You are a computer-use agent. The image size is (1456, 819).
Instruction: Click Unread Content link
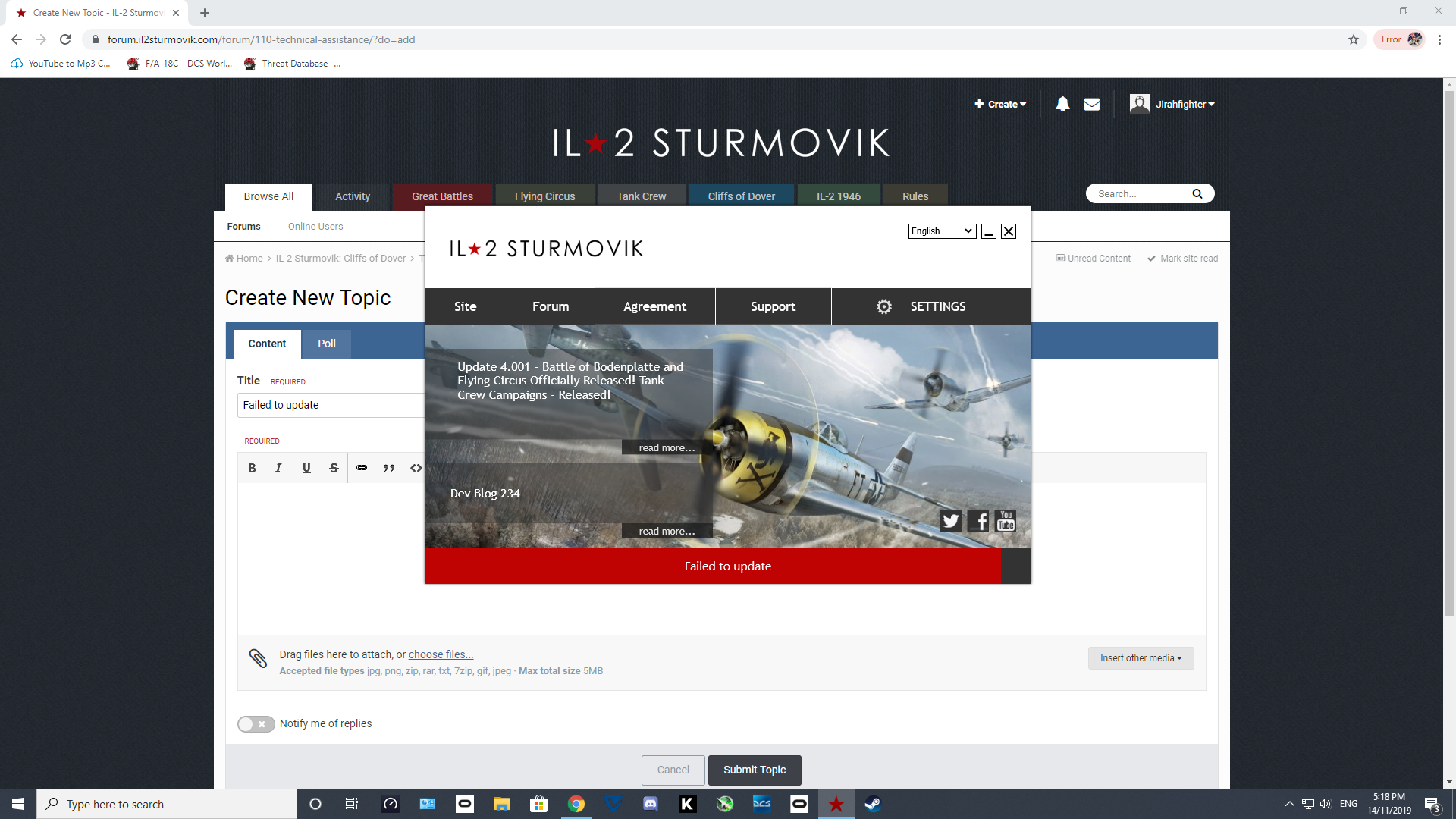point(1093,259)
